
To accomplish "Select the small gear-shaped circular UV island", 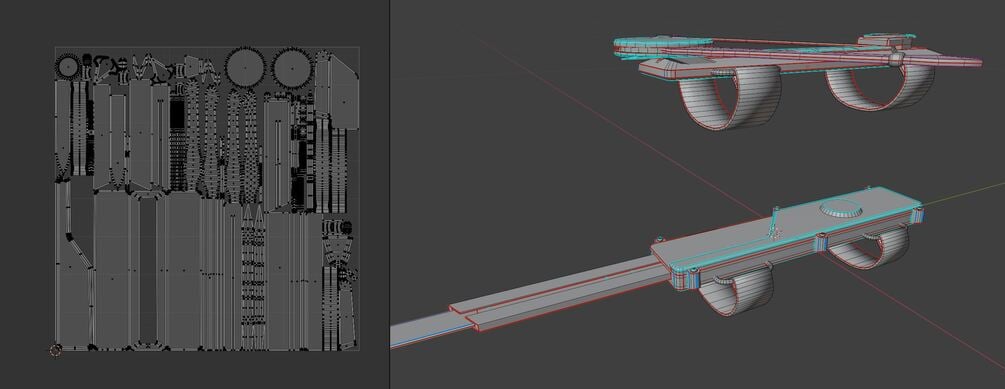I will click(x=67, y=66).
